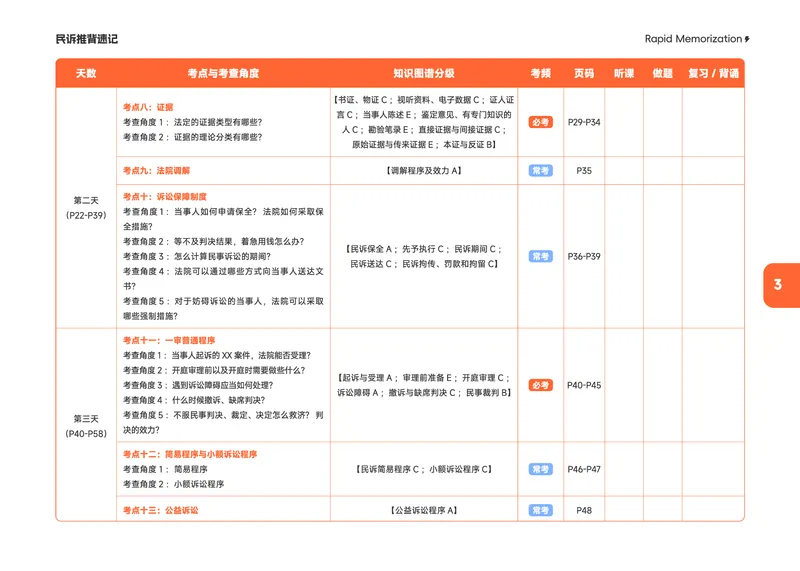Click the cell 【调解程序及效力 A】
The image size is (800, 571).
[x=423, y=170]
